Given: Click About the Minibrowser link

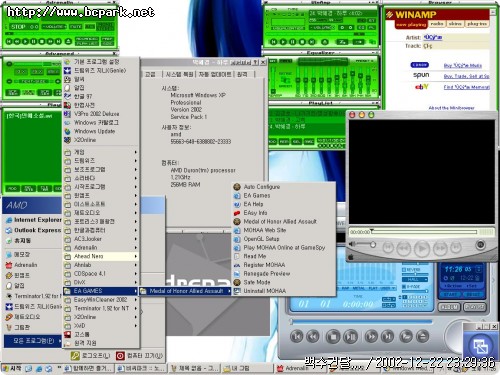Looking at the screenshot, I should (451, 108).
